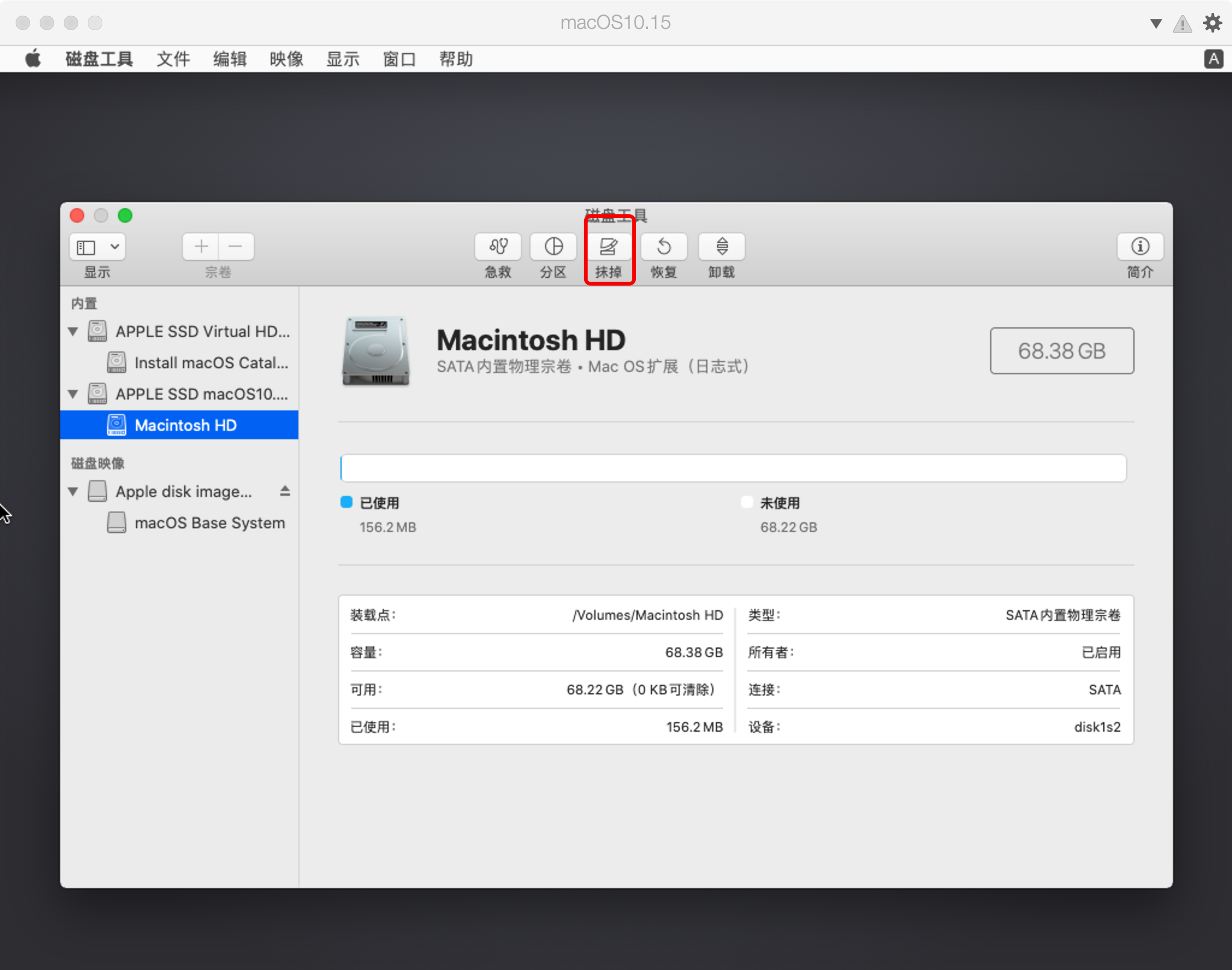Click the Restore (恢复) toolbar icon

pyautogui.click(x=664, y=247)
